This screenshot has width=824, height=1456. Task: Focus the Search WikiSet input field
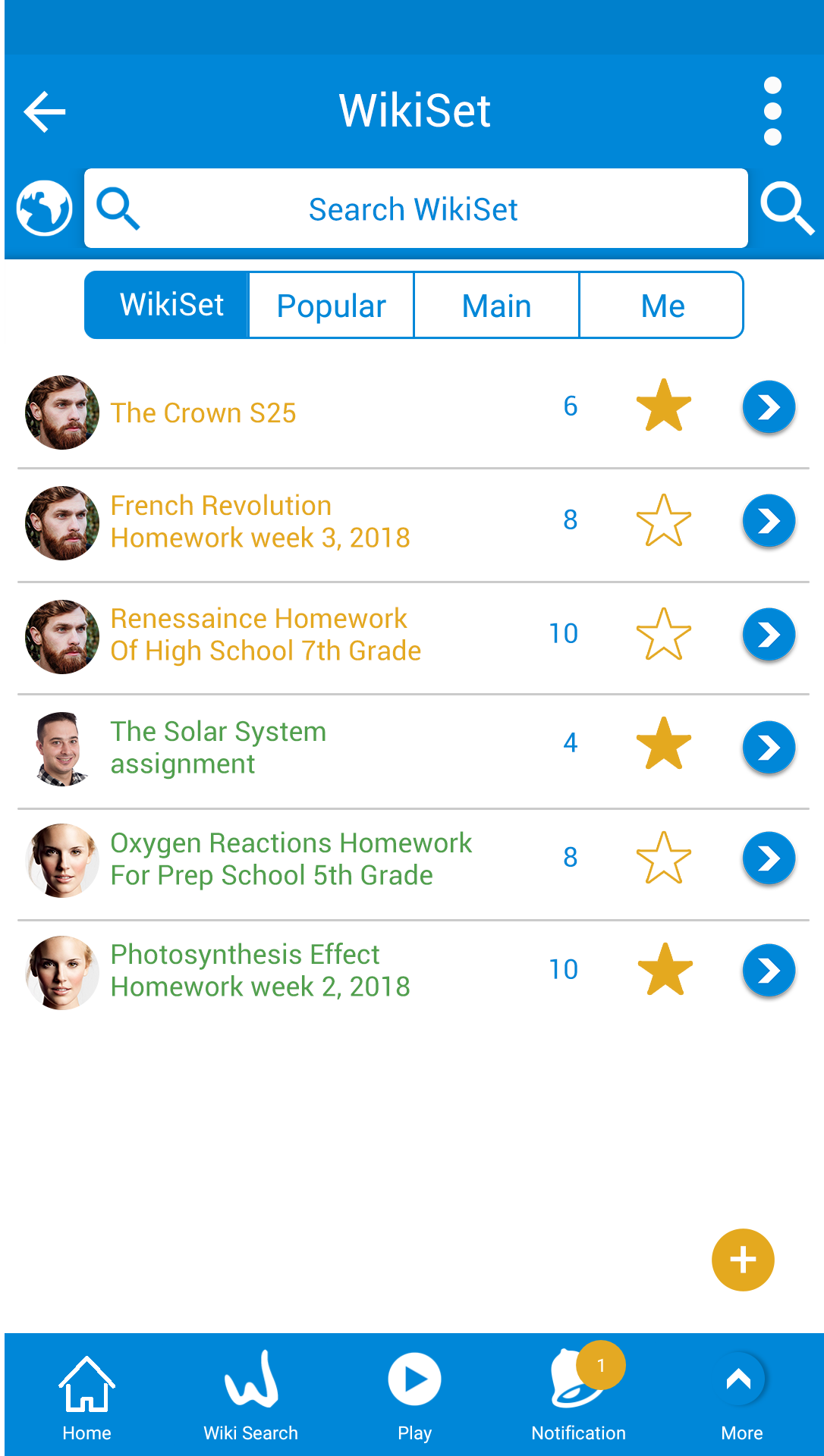(416, 209)
